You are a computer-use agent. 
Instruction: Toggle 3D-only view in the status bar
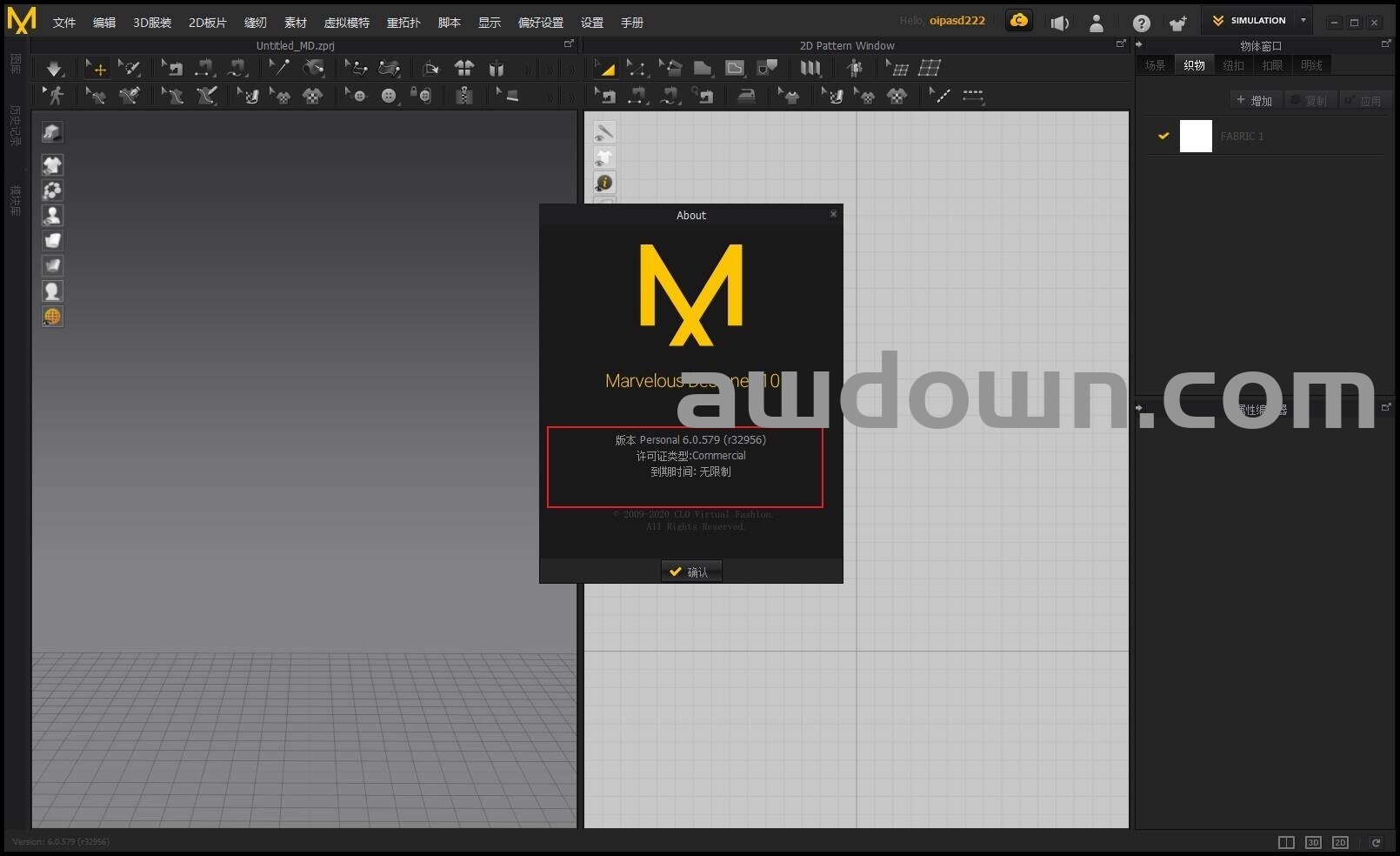coord(1313,842)
